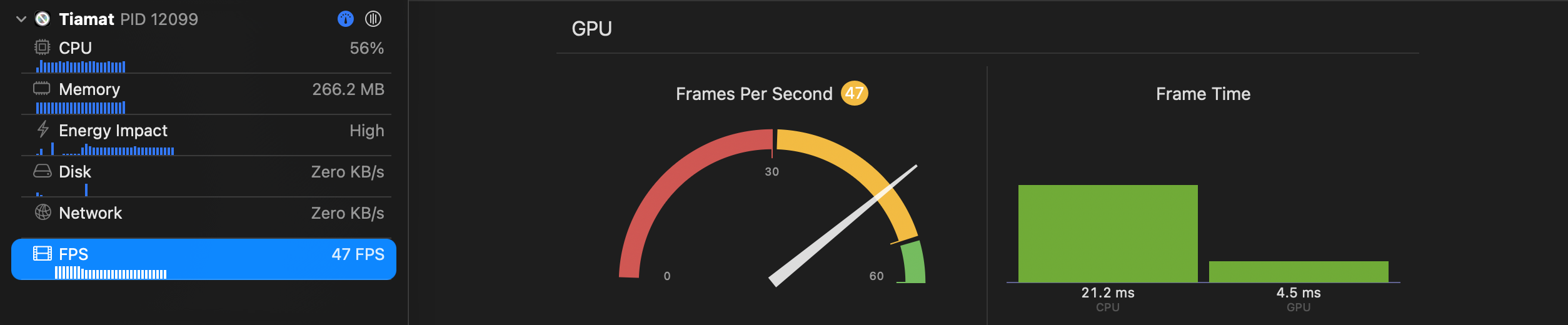Click the Energy Impact lightning bolt icon
Screen dimensions: 1568x325
coord(43,130)
